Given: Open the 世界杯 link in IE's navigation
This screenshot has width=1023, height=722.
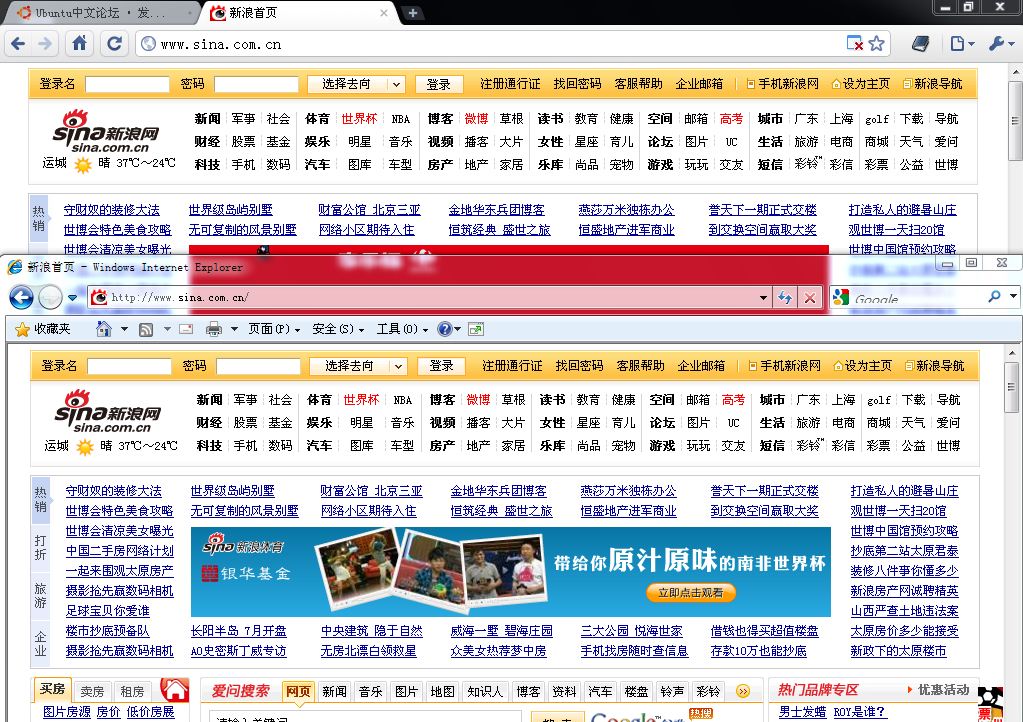Looking at the screenshot, I should (x=361, y=400).
